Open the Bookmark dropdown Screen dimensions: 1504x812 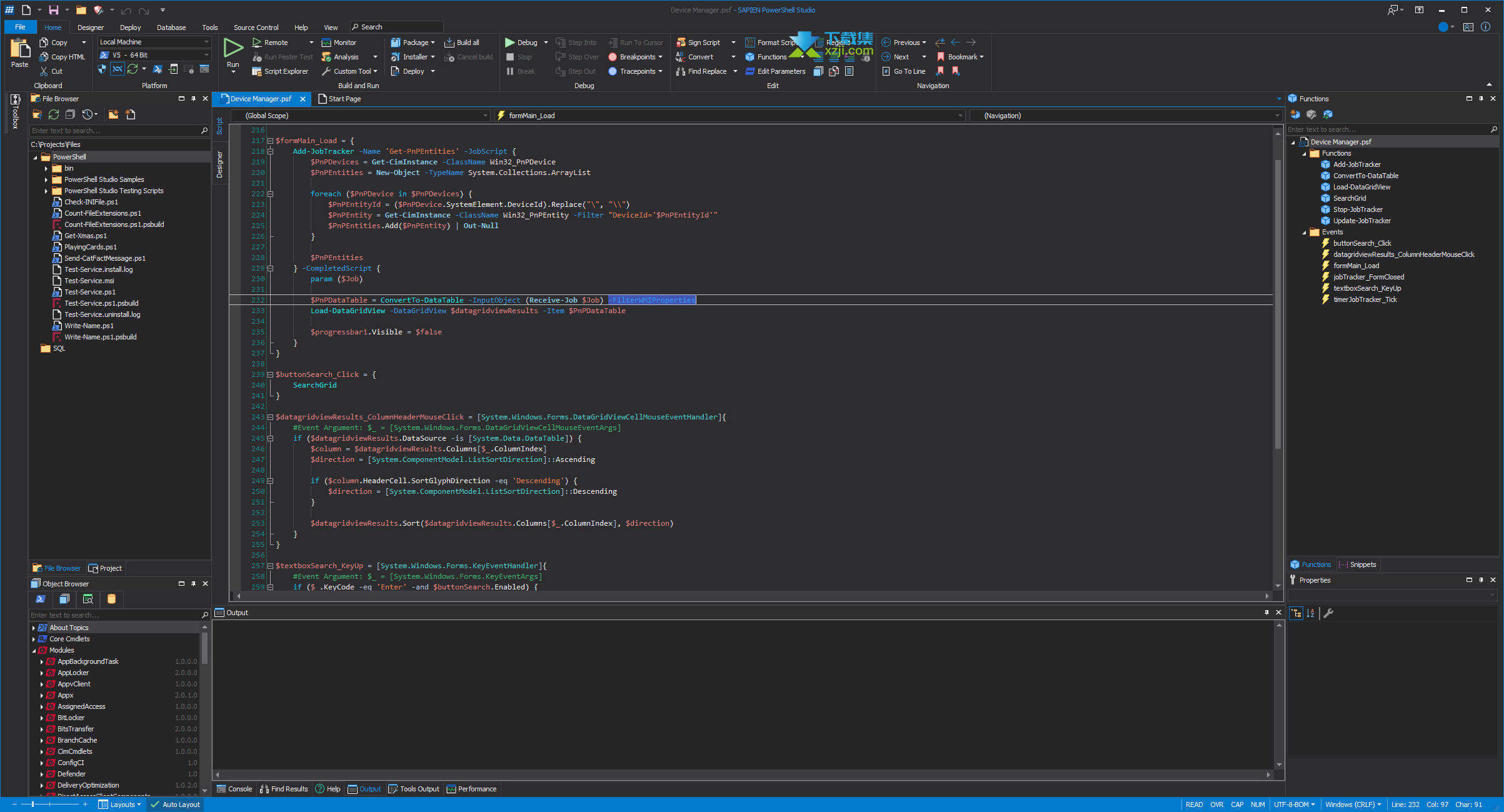click(960, 57)
